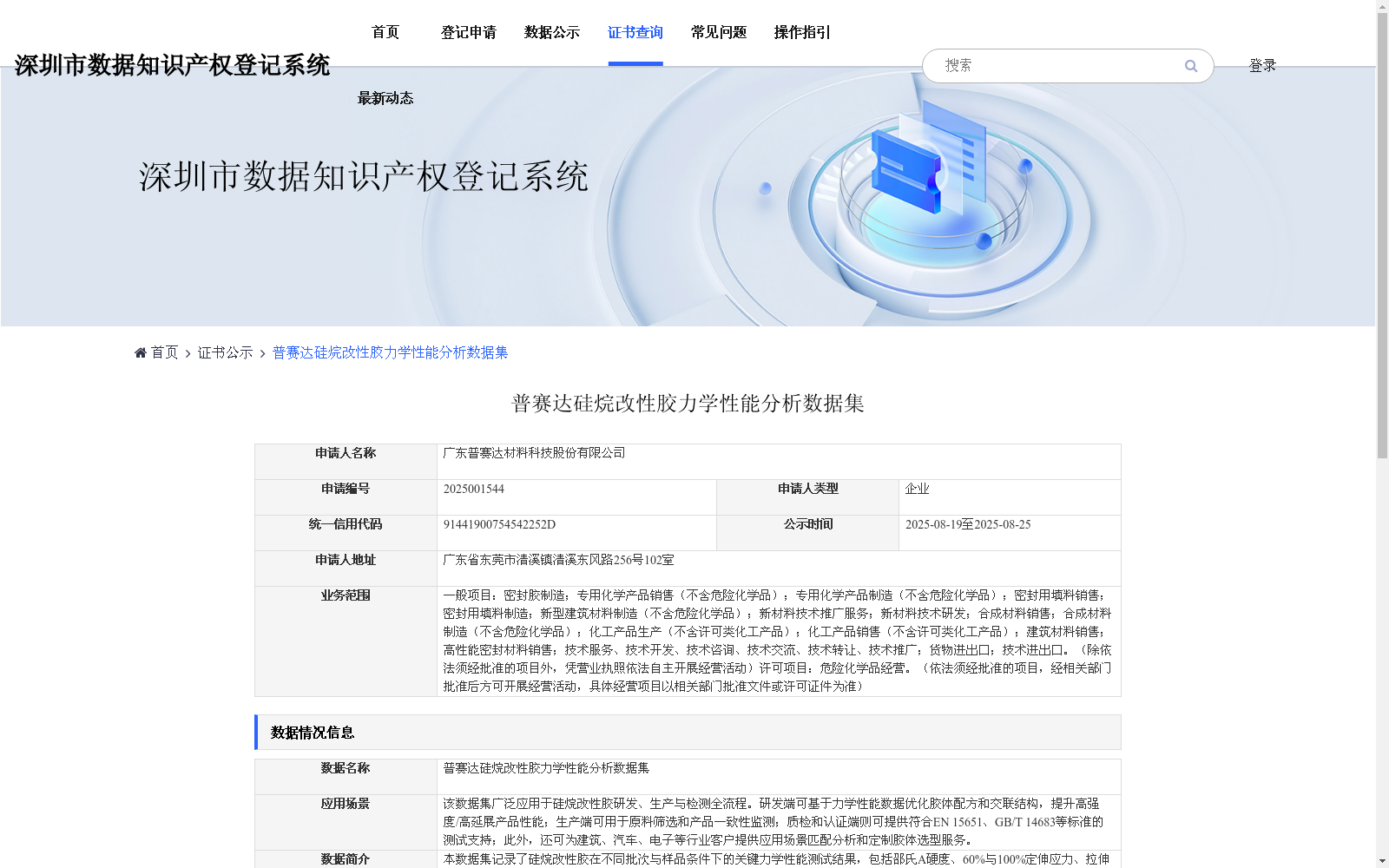Open the 首页 menu item
Screen dimensions: 1389x868
pyautogui.click(x=385, y=32)
